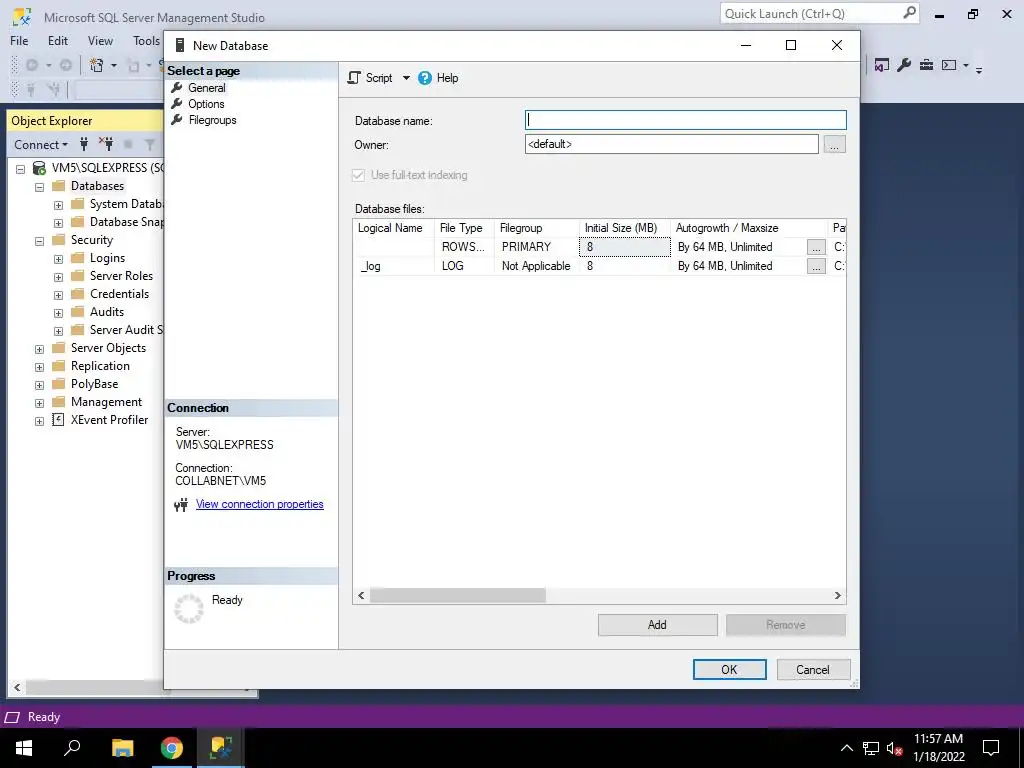
Task: Click right arrow of database files scrollbar
Action: pos(838,596)
